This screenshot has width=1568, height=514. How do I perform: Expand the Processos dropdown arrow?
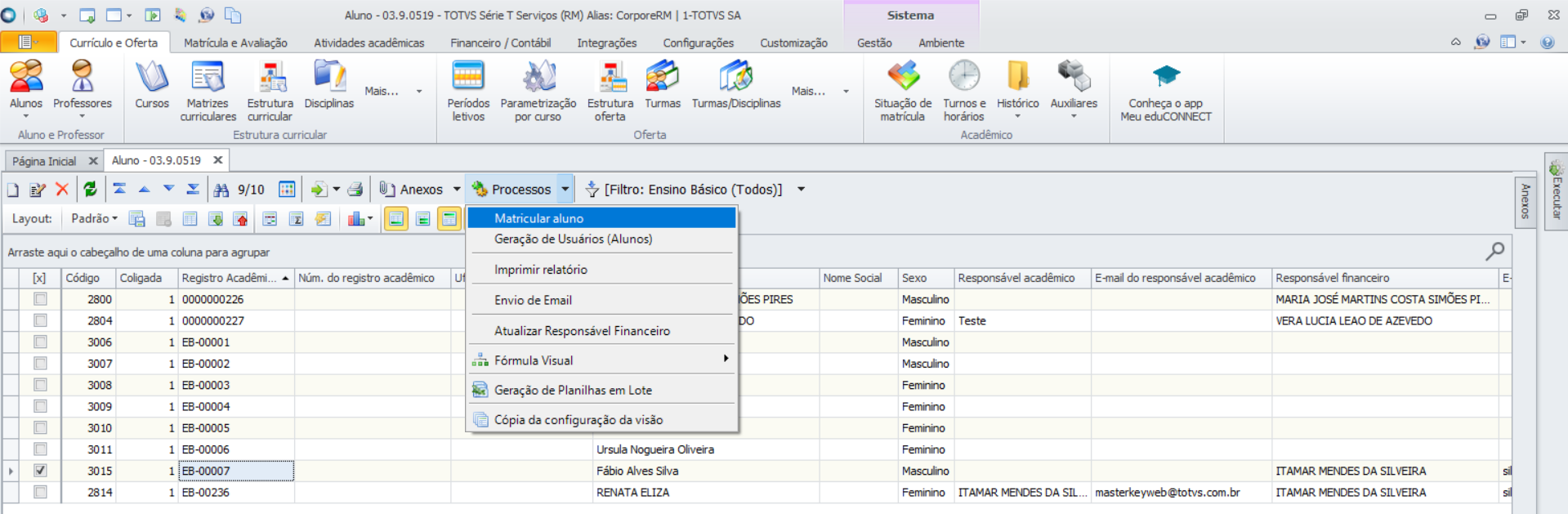click(x=565, y=190)
